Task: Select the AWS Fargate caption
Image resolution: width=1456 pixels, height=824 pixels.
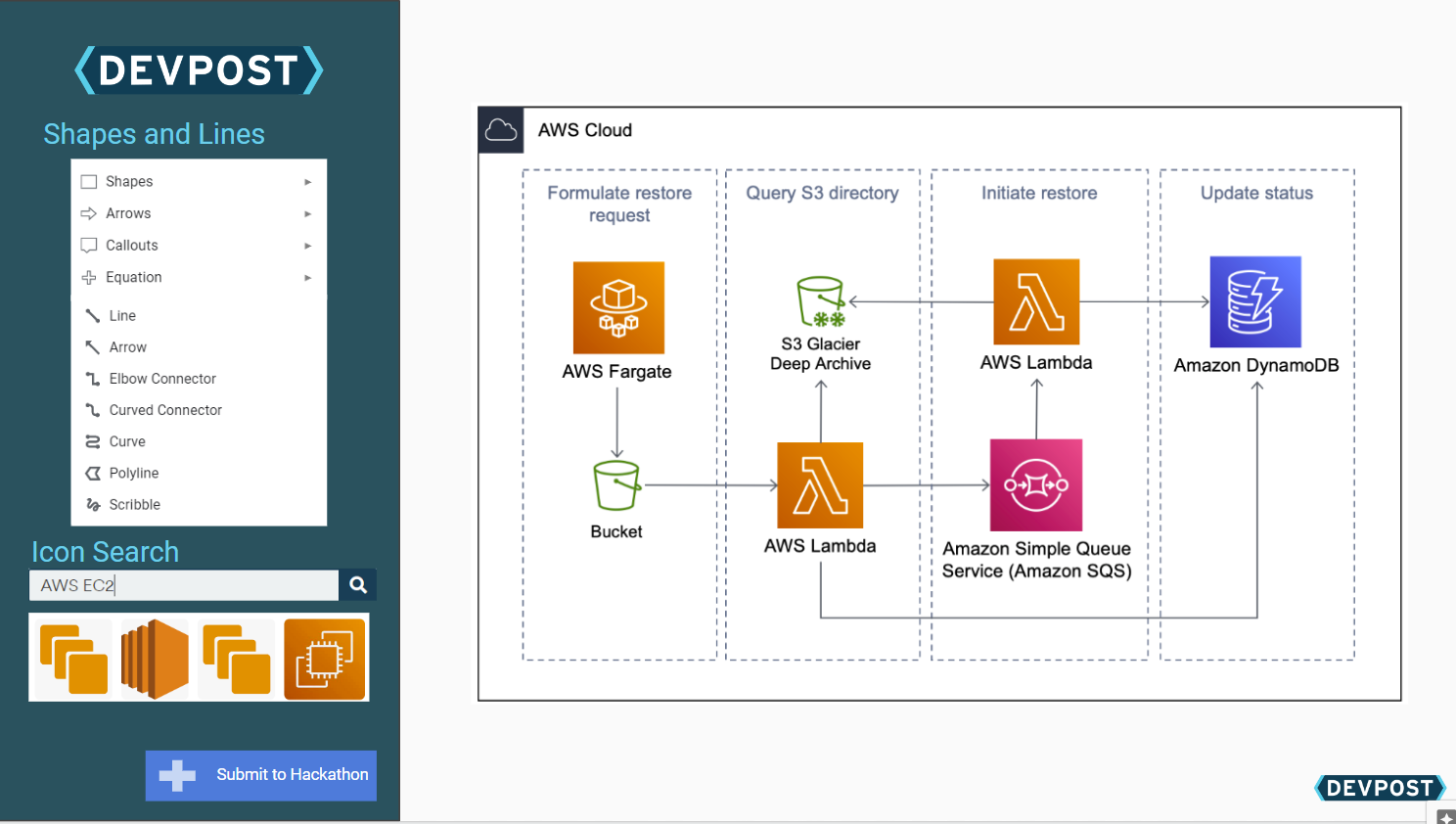Action: 616,372
